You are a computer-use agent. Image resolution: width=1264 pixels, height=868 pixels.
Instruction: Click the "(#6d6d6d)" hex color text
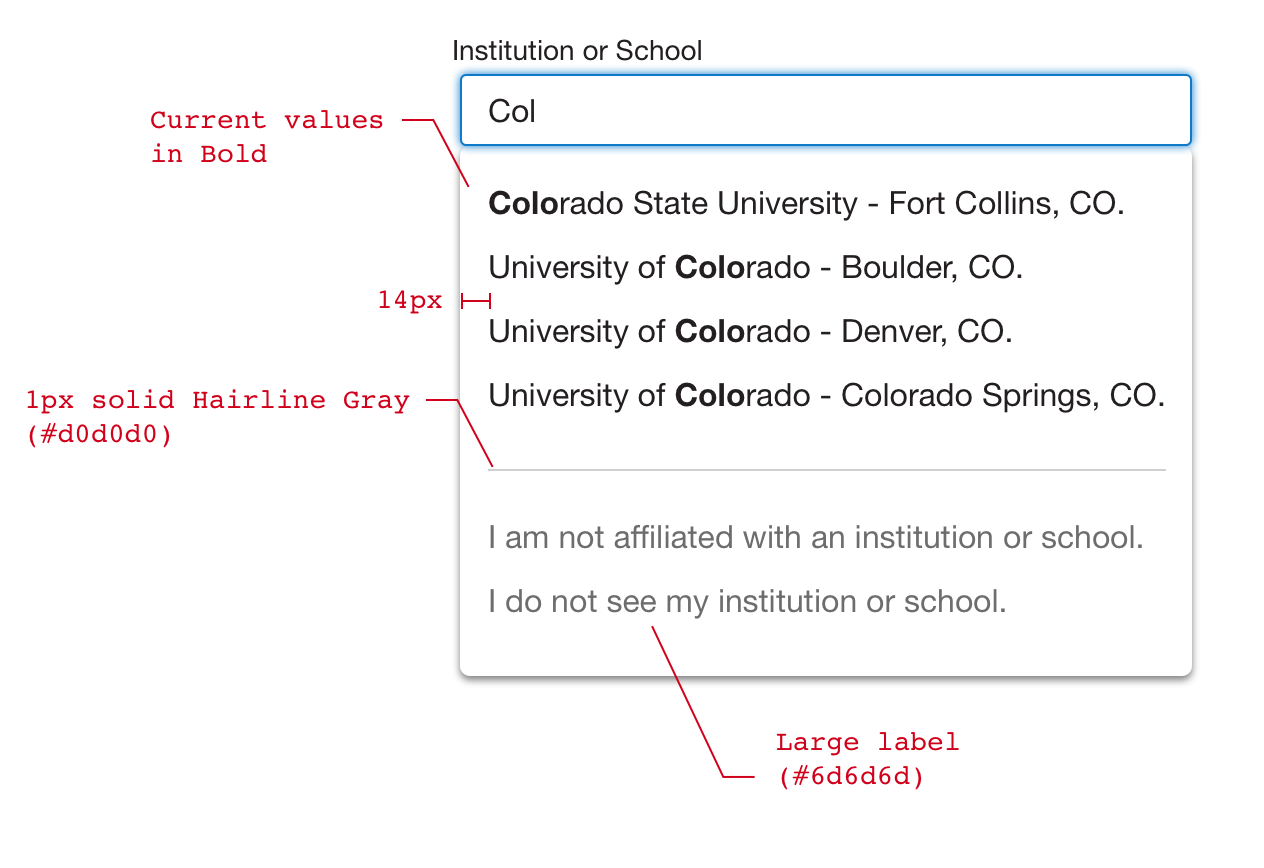click(x=850, y=777)
